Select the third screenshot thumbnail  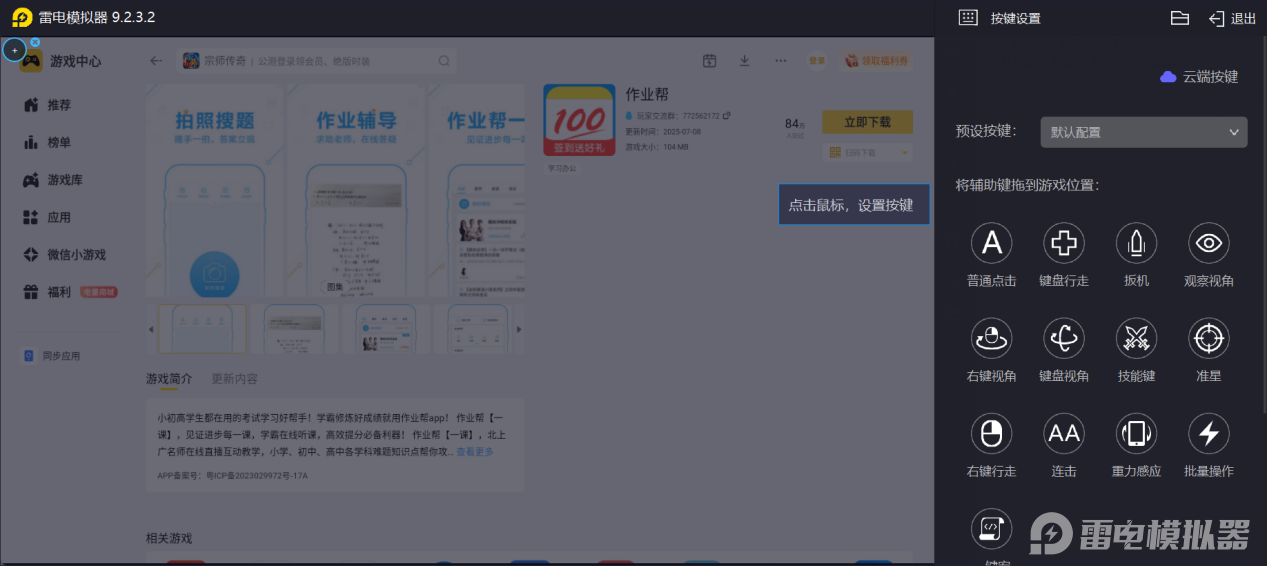(385, 328)
